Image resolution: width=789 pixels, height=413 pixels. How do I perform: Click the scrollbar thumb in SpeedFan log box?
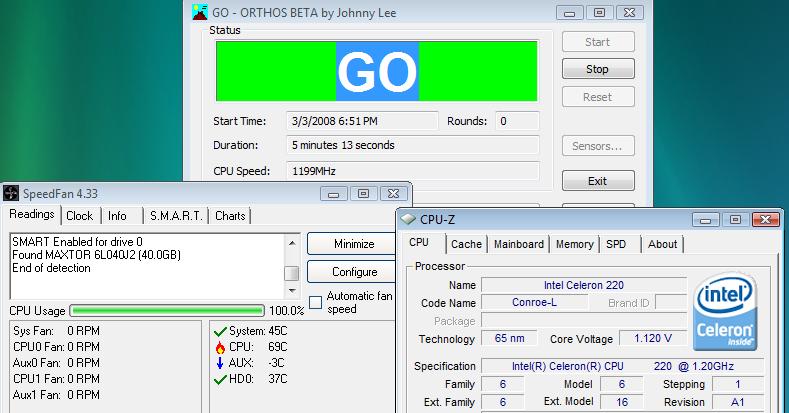(292, 273)
